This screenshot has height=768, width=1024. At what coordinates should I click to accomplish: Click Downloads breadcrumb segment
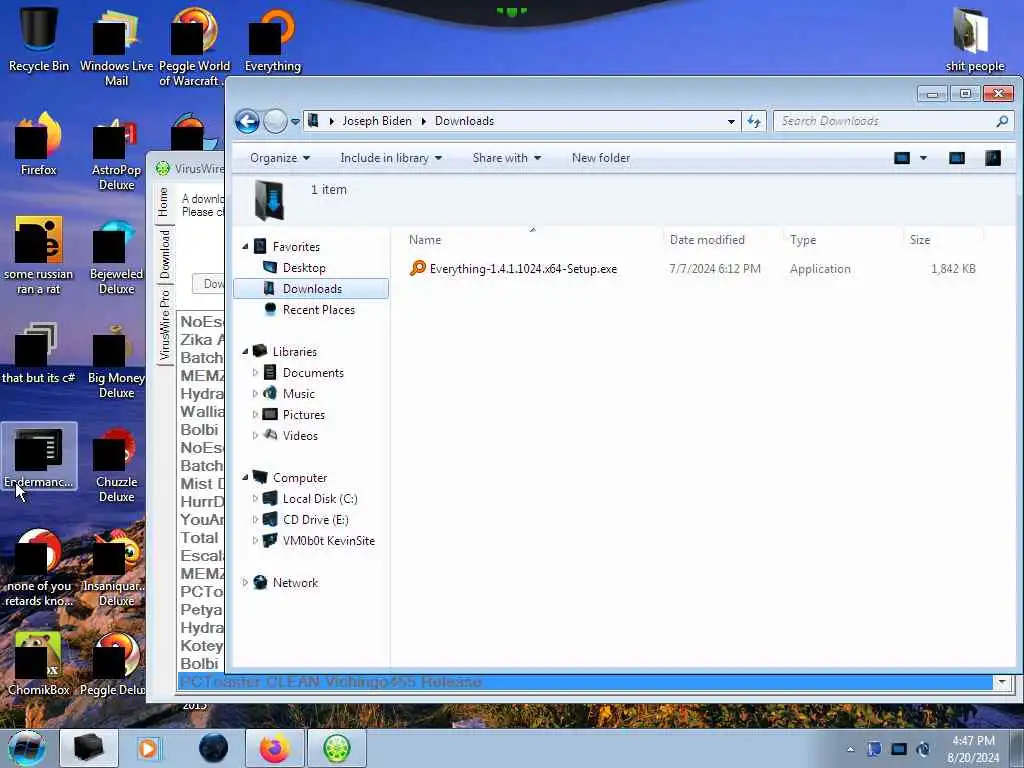464,121
